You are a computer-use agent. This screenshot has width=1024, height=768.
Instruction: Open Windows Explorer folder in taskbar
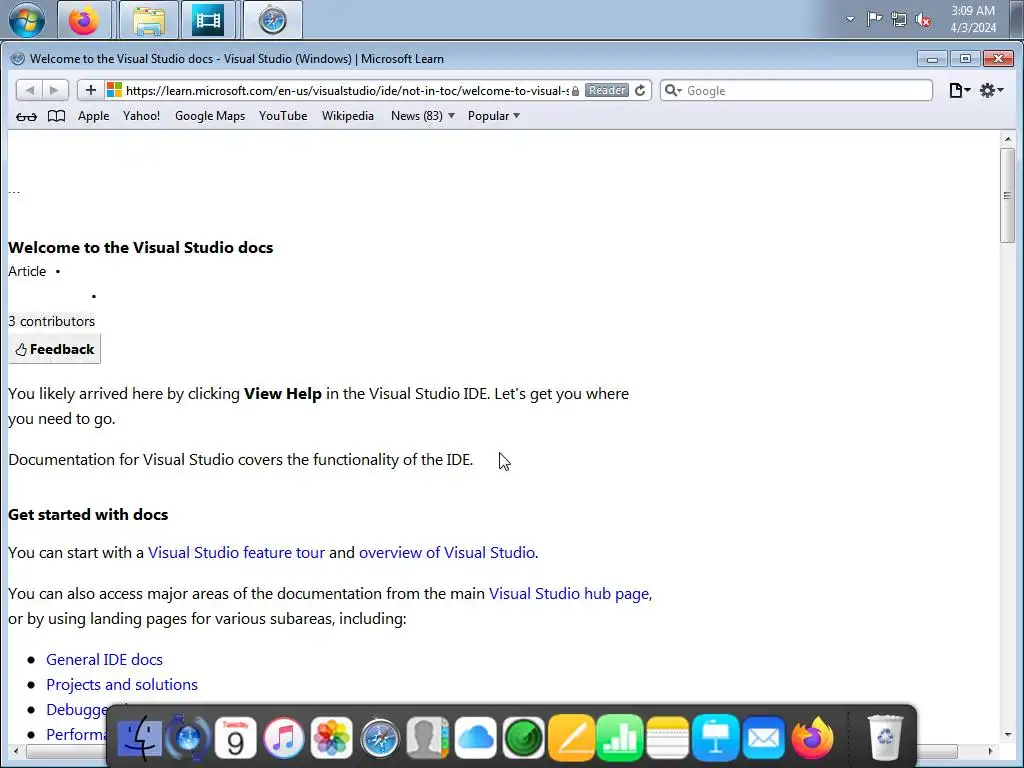[149, 20]
